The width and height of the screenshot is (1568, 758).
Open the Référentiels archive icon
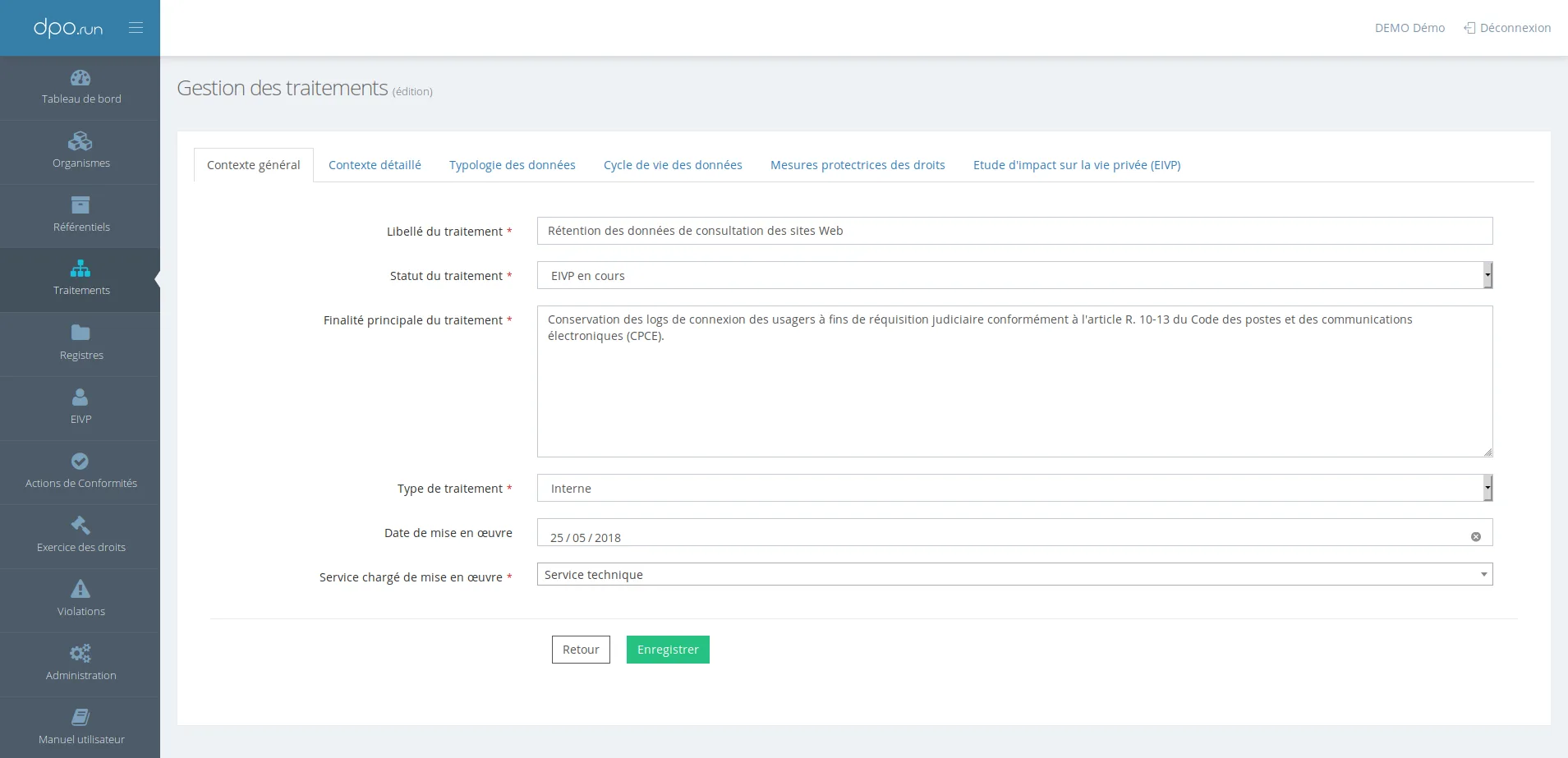pos(80,204)
